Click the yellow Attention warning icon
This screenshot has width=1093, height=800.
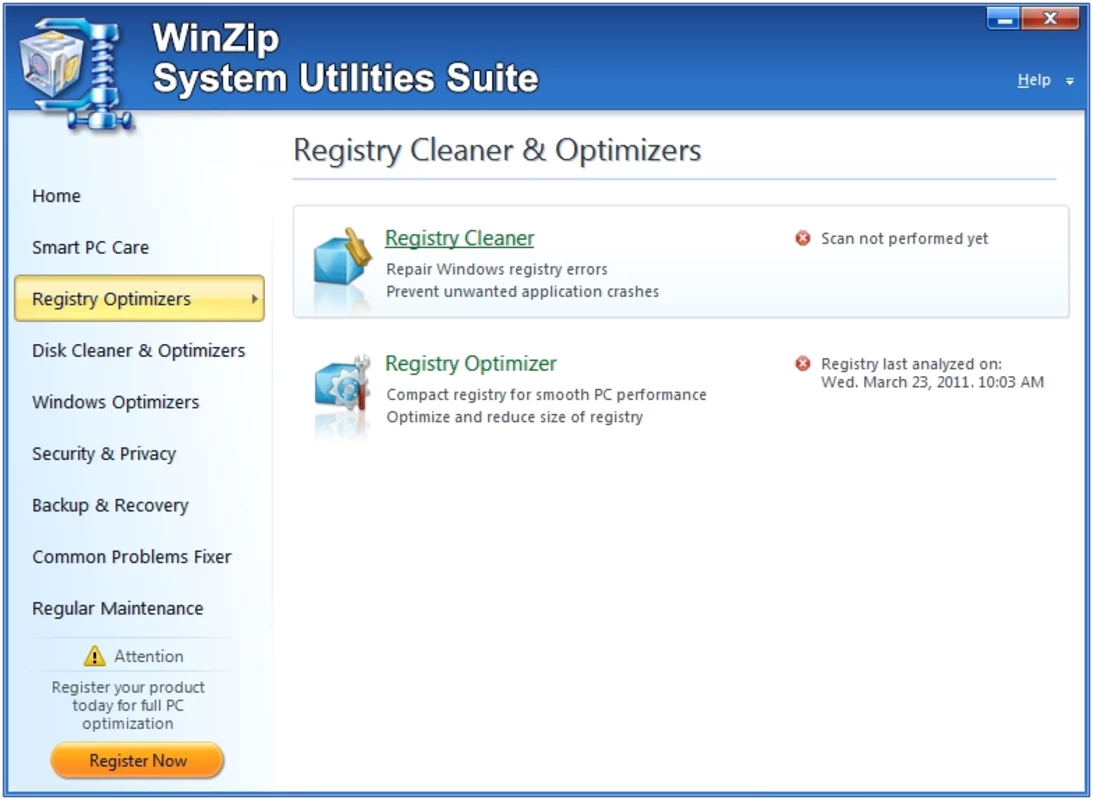(x=95, y=656)
